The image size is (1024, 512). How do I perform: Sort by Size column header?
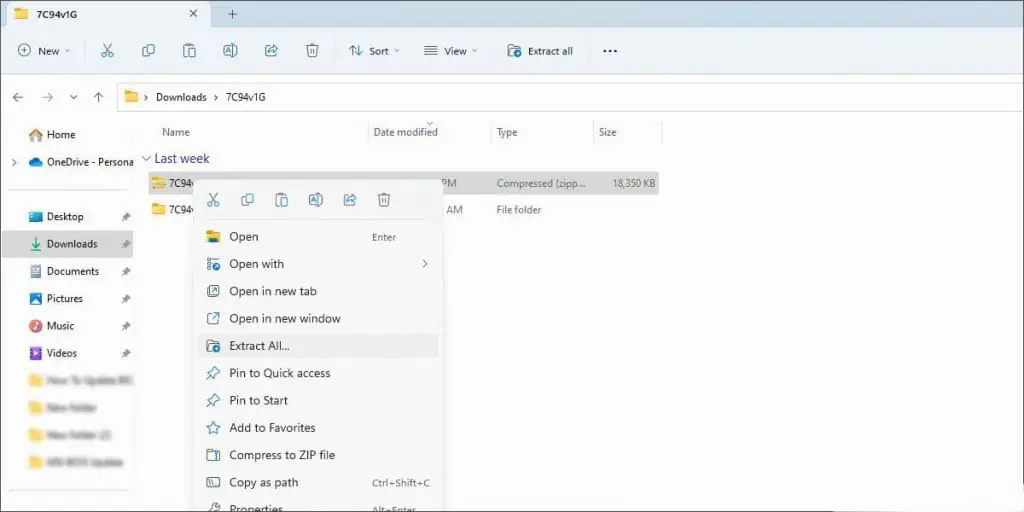tap(607, 132)
